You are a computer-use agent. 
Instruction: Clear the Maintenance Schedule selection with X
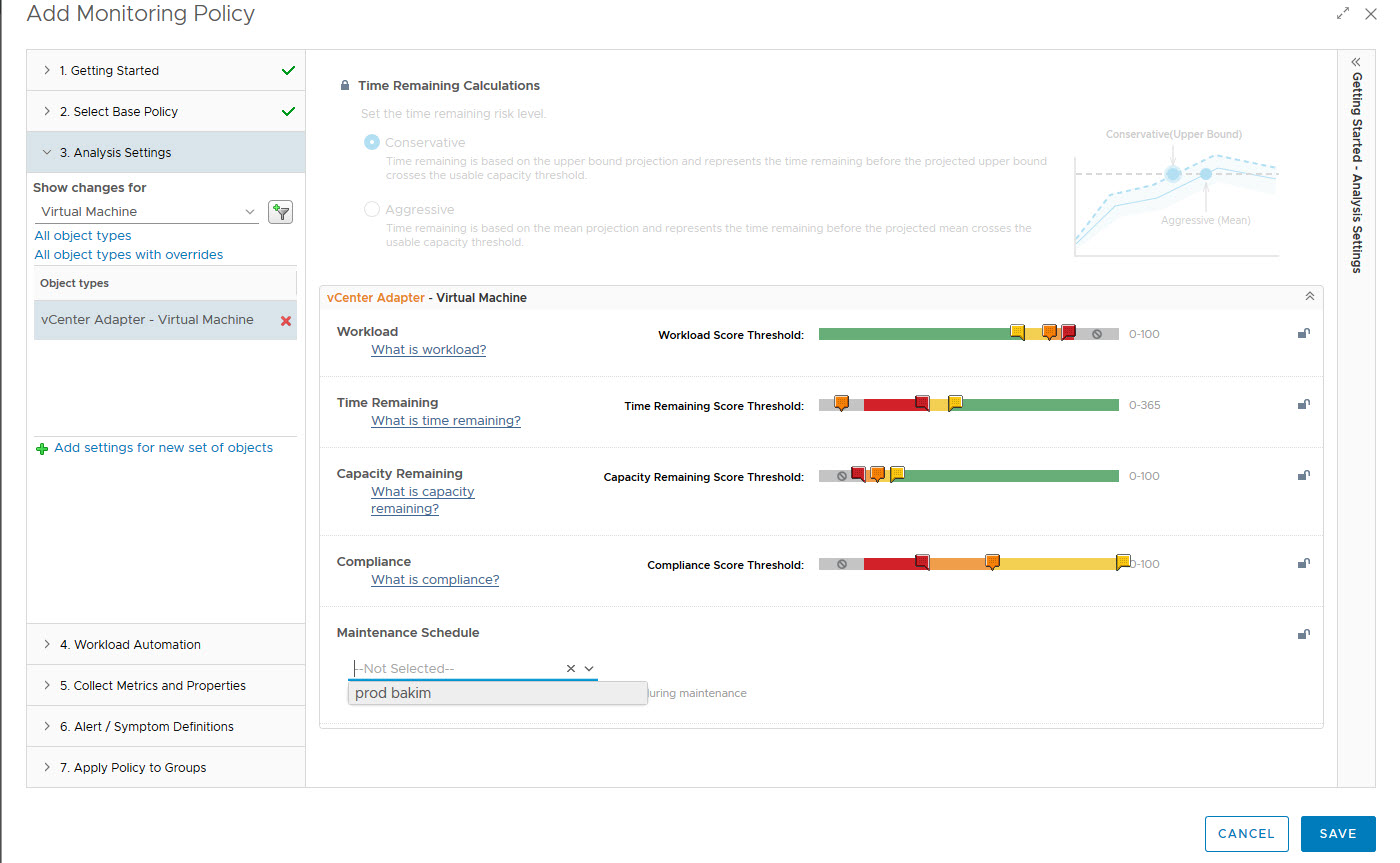[x=571, y=669]
